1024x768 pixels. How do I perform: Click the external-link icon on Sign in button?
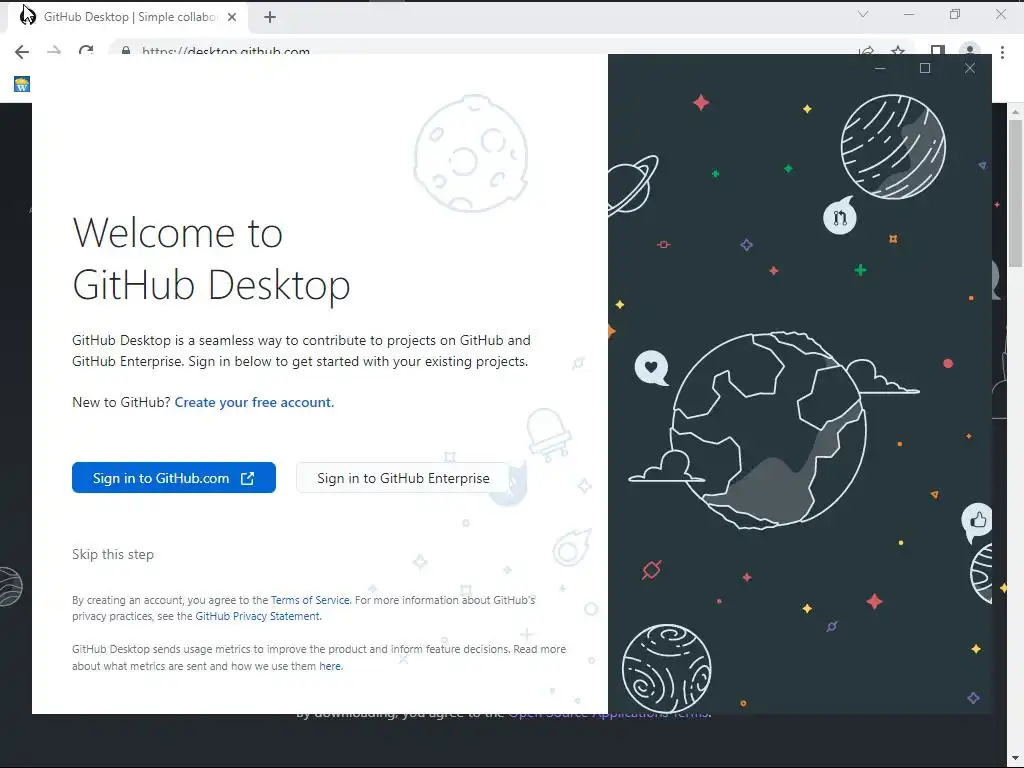[248, 478]
